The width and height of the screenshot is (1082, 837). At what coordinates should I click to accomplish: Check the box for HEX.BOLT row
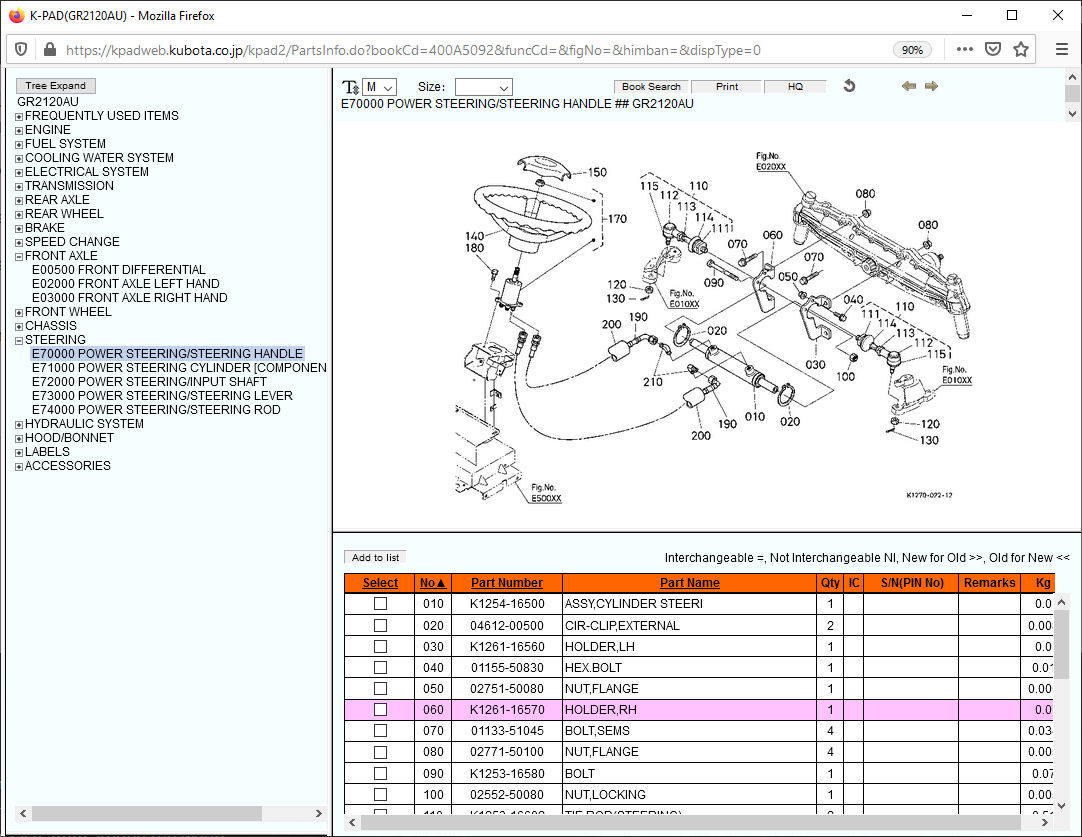point(380,667)
